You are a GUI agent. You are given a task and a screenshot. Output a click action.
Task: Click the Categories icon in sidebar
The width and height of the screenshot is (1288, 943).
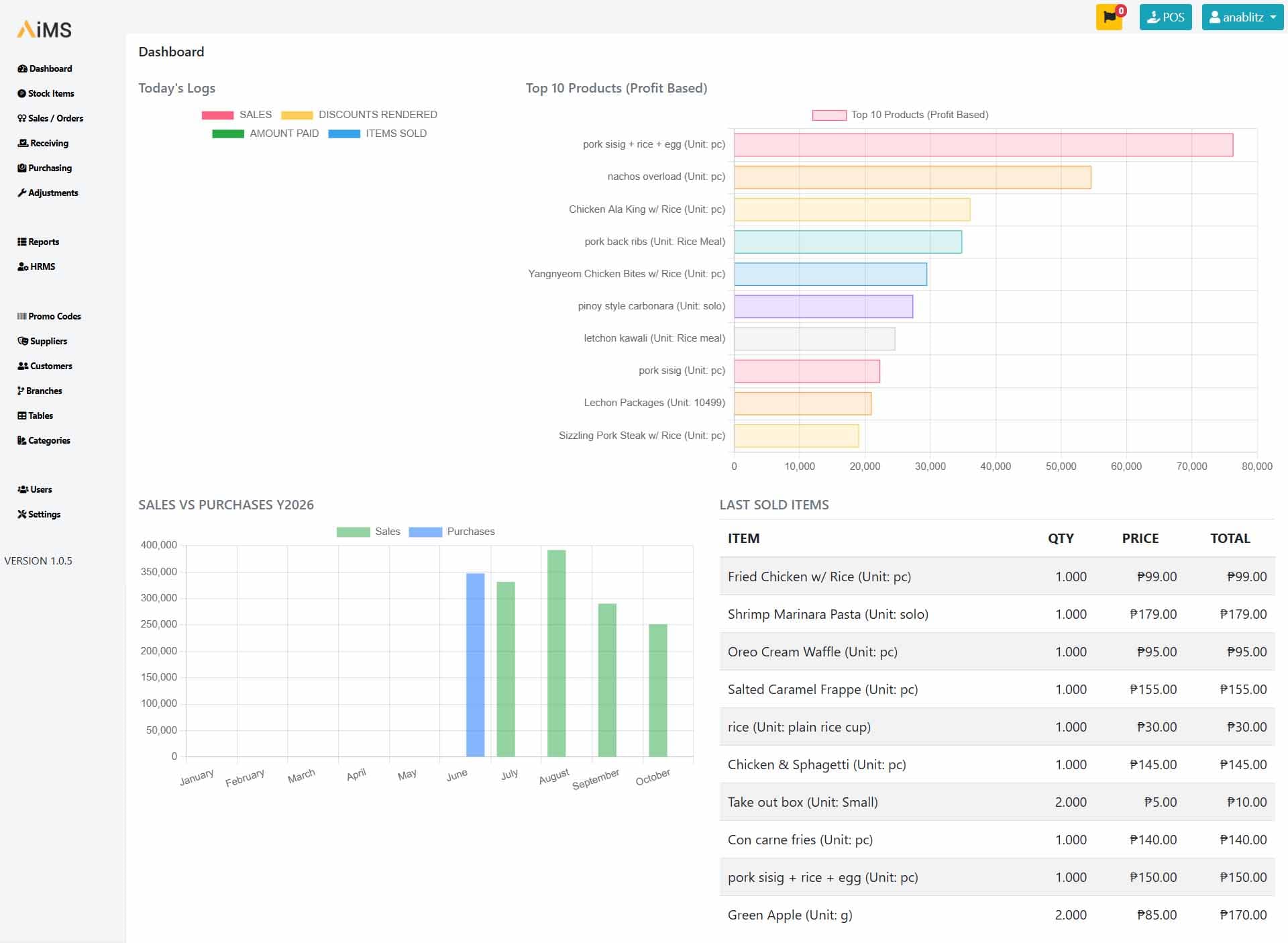21,440
